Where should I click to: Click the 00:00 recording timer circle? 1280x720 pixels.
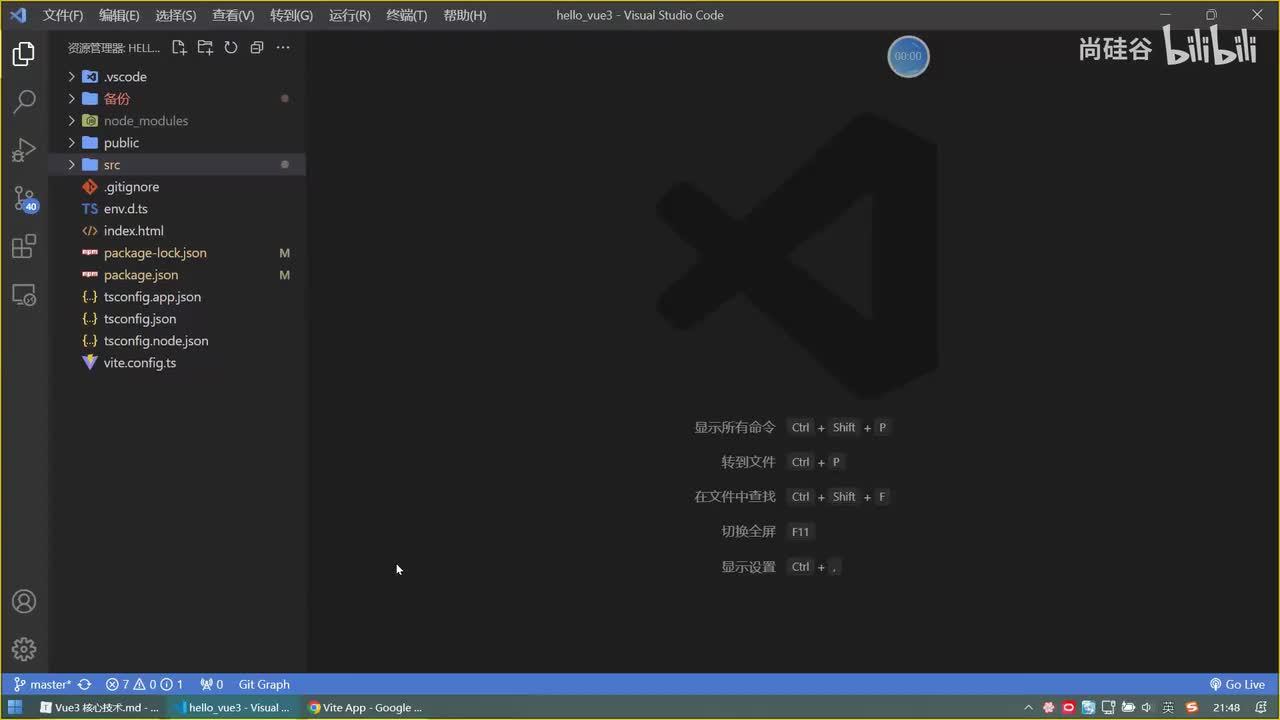coord(908,56)
